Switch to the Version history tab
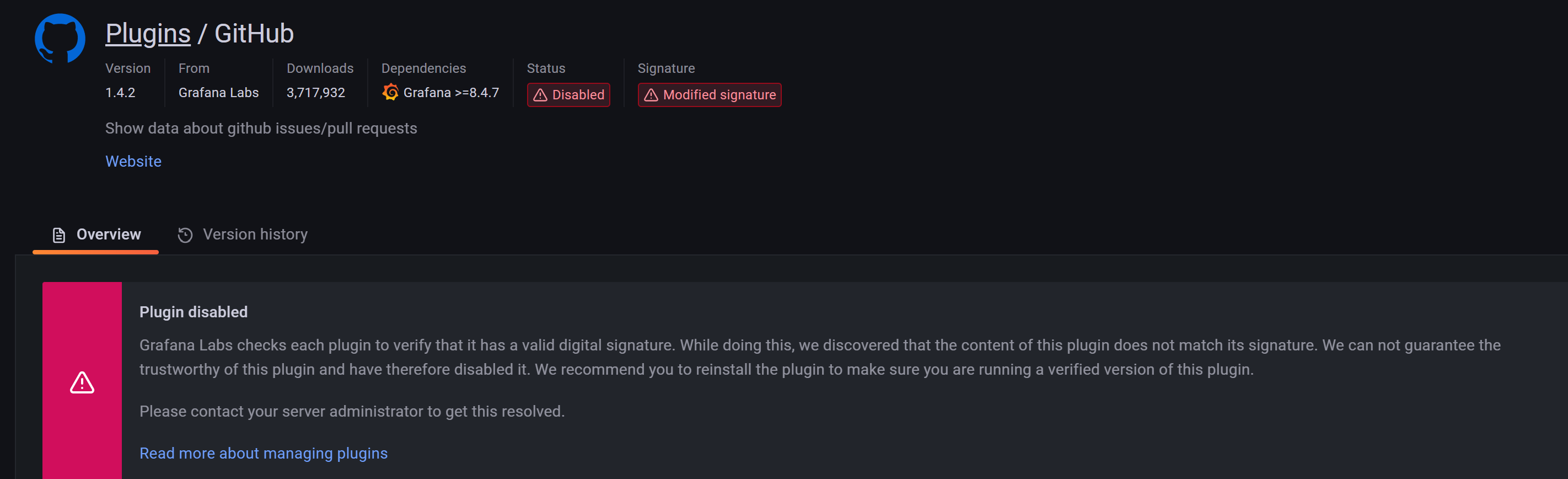1568x479 pixels. [x=255, y=234]
